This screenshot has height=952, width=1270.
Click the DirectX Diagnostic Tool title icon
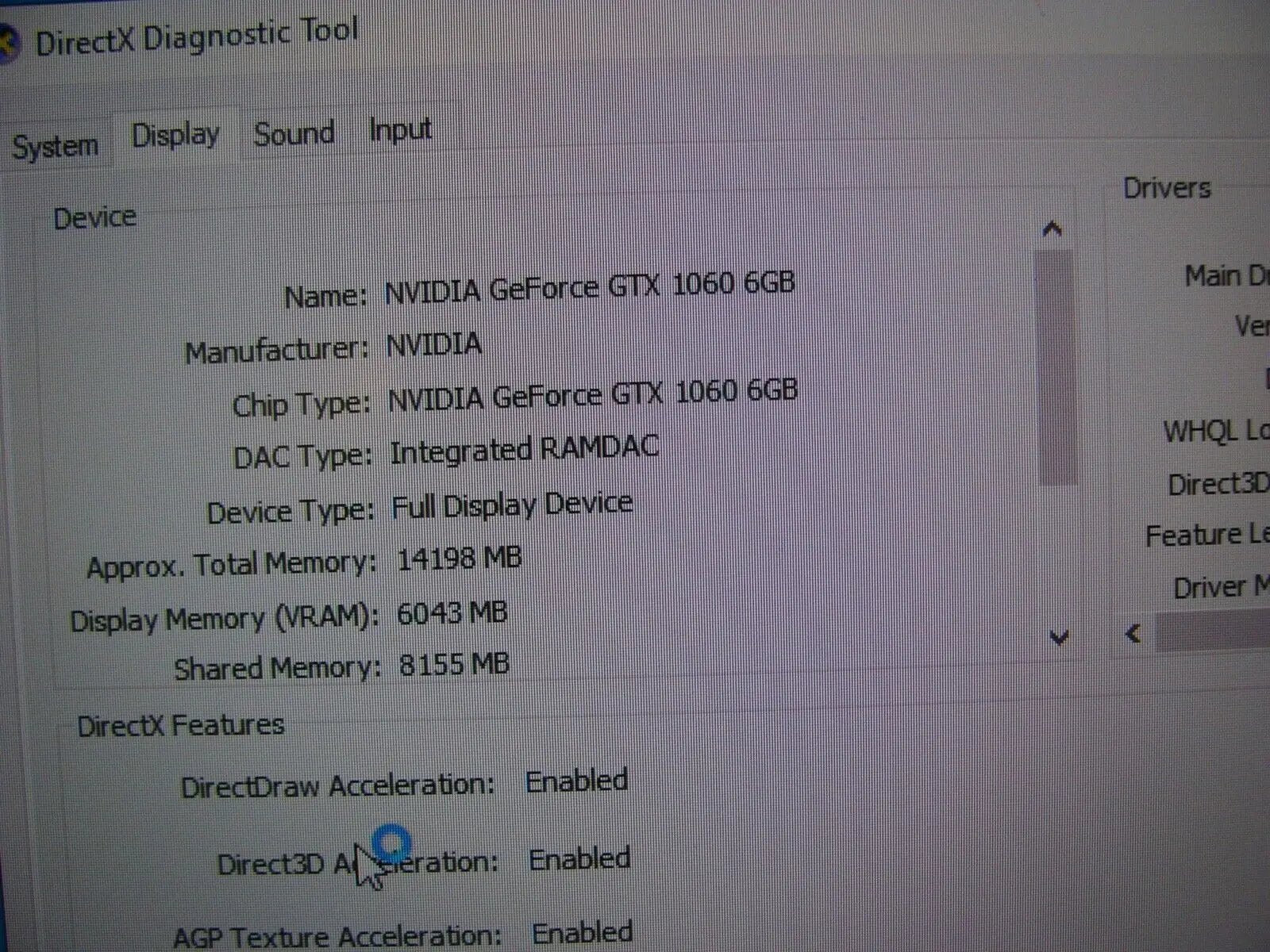(8, 44)
